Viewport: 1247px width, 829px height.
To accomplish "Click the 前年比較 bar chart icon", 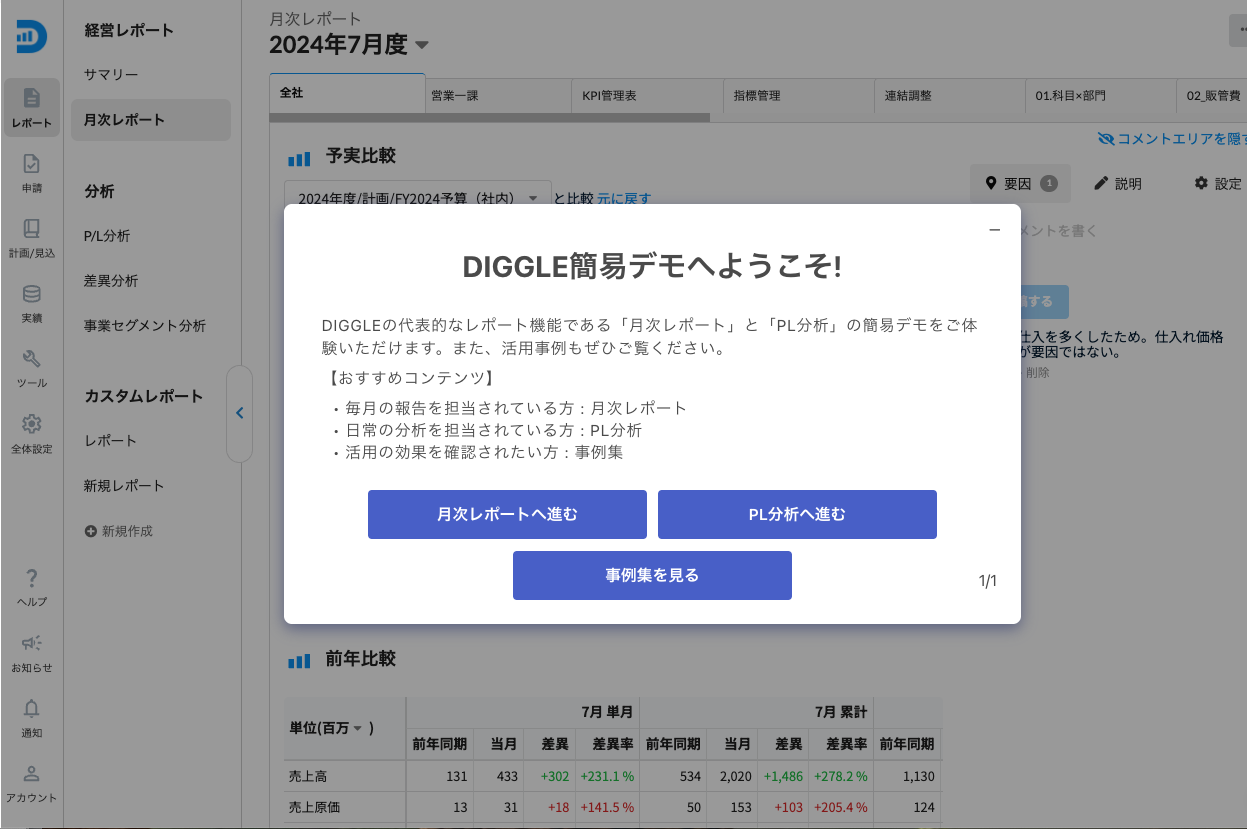I will [x=299, y=660].
